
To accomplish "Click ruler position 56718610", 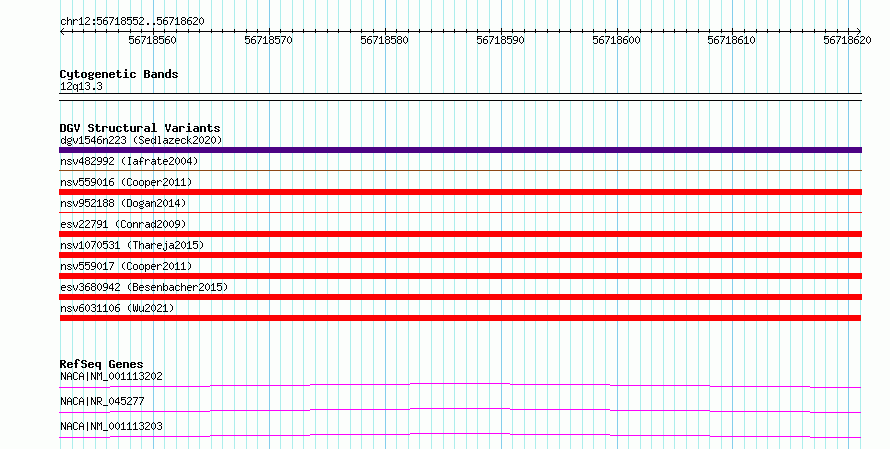I will coord(731,40).
